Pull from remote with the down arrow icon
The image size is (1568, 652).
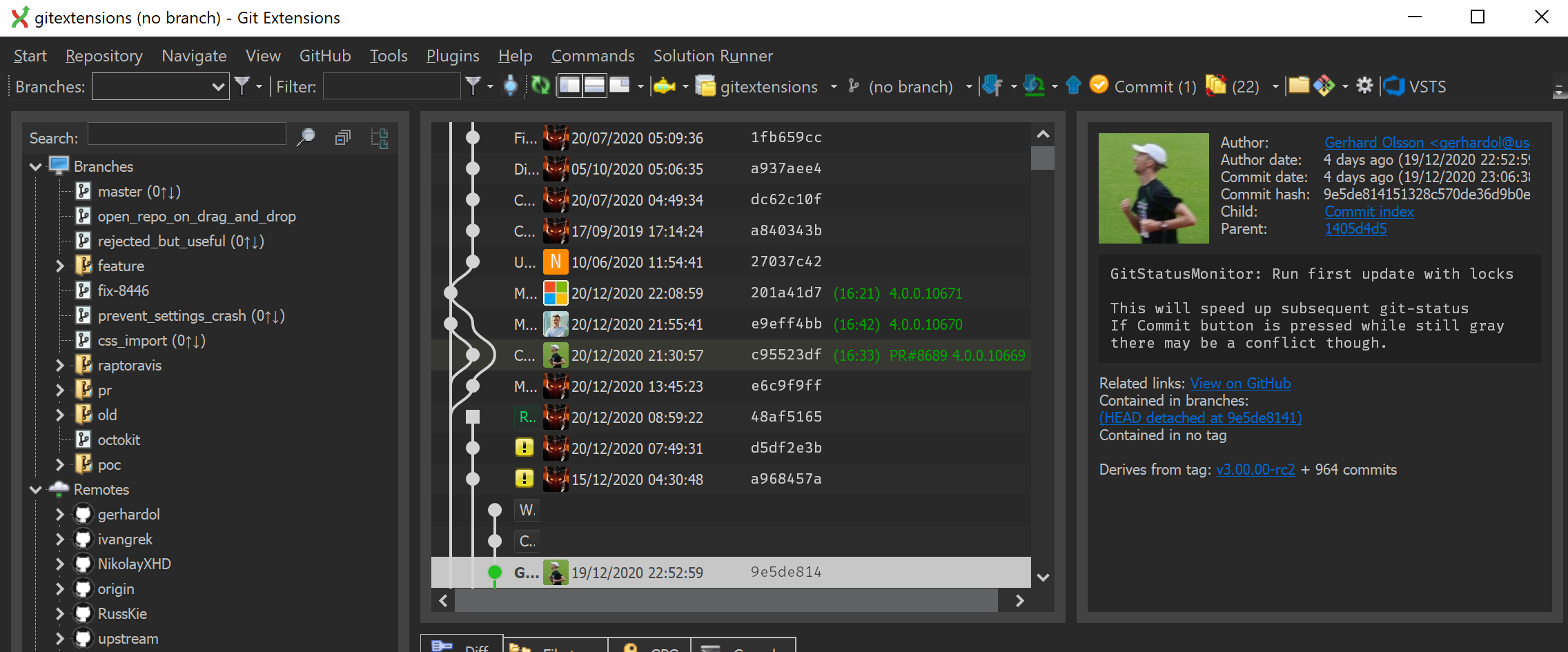[1035, 86]
